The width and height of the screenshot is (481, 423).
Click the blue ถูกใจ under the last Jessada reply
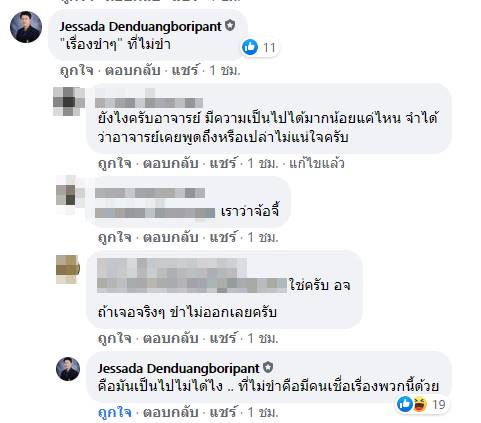pos(114,413)
